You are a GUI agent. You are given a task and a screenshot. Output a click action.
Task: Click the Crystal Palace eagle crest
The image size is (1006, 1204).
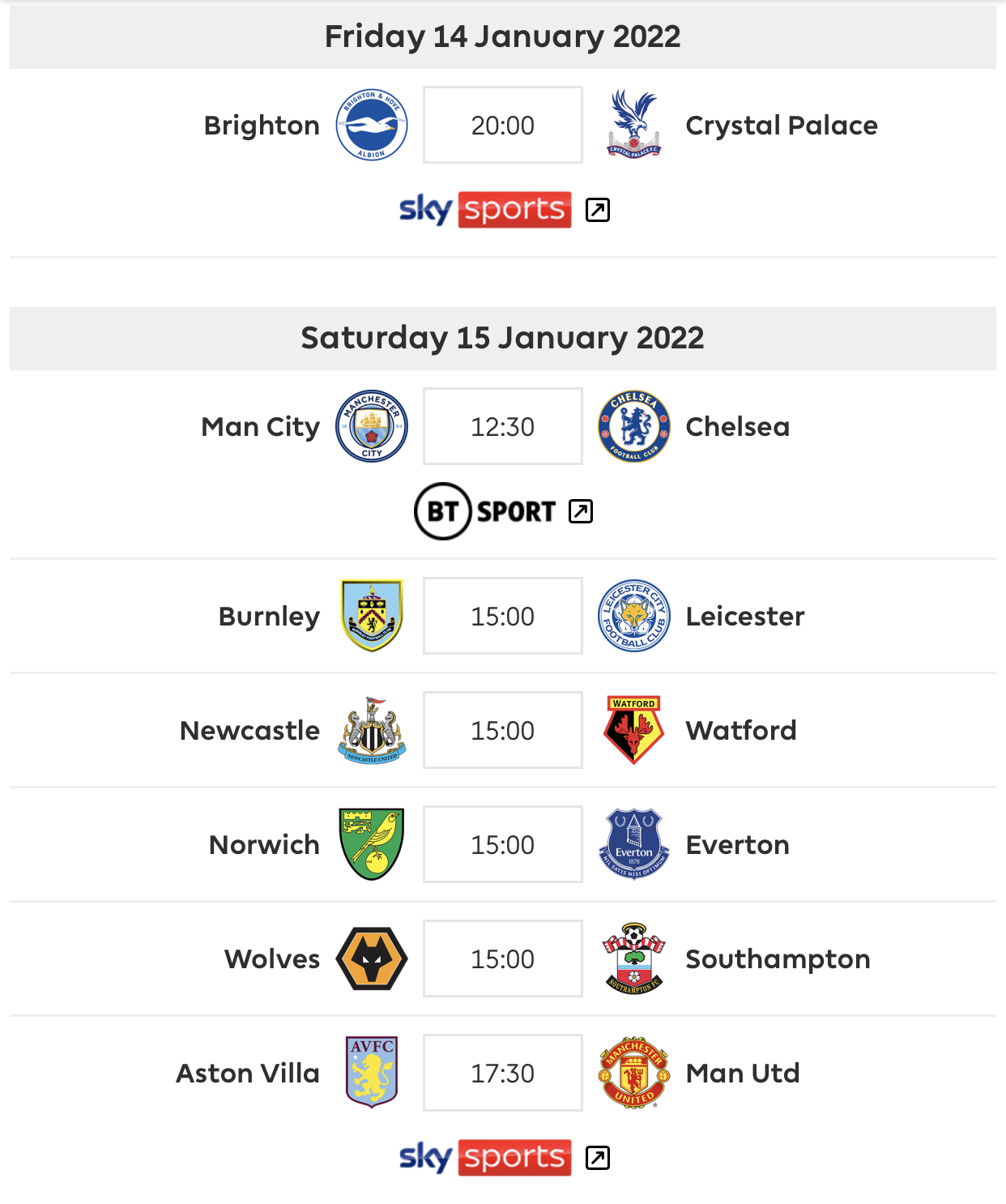tap(634, 125)
